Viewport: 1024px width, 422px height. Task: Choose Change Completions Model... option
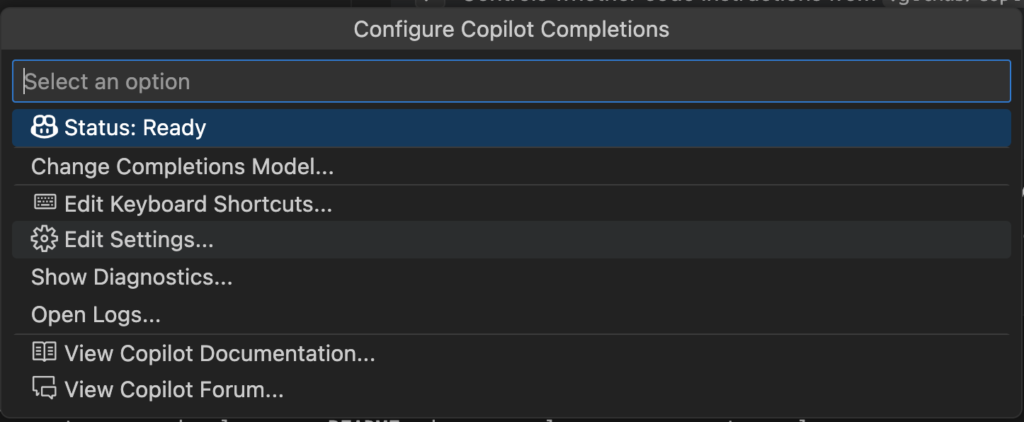coord(182,167)
